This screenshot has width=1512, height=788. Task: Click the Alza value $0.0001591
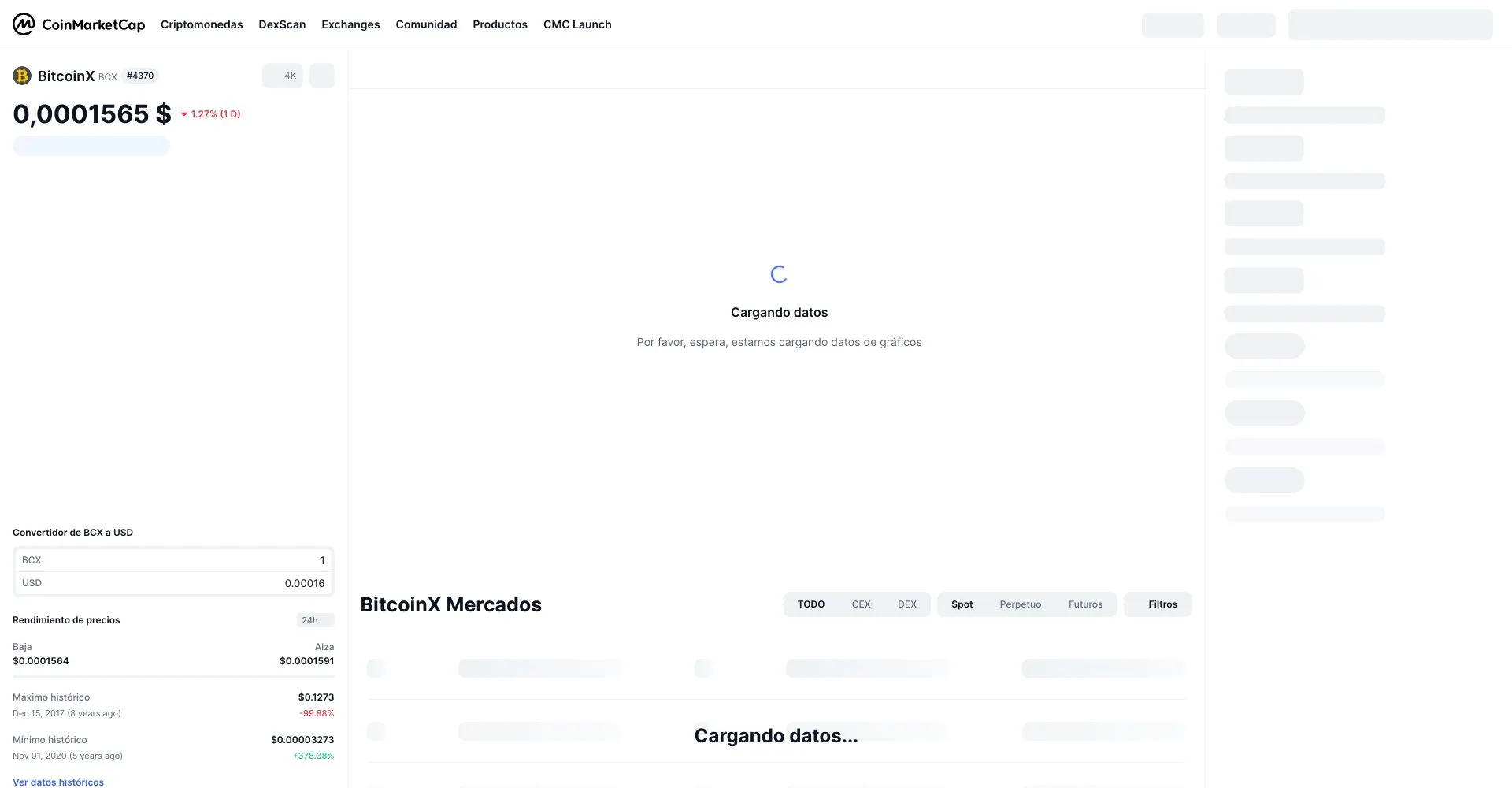tap(306, 661)
